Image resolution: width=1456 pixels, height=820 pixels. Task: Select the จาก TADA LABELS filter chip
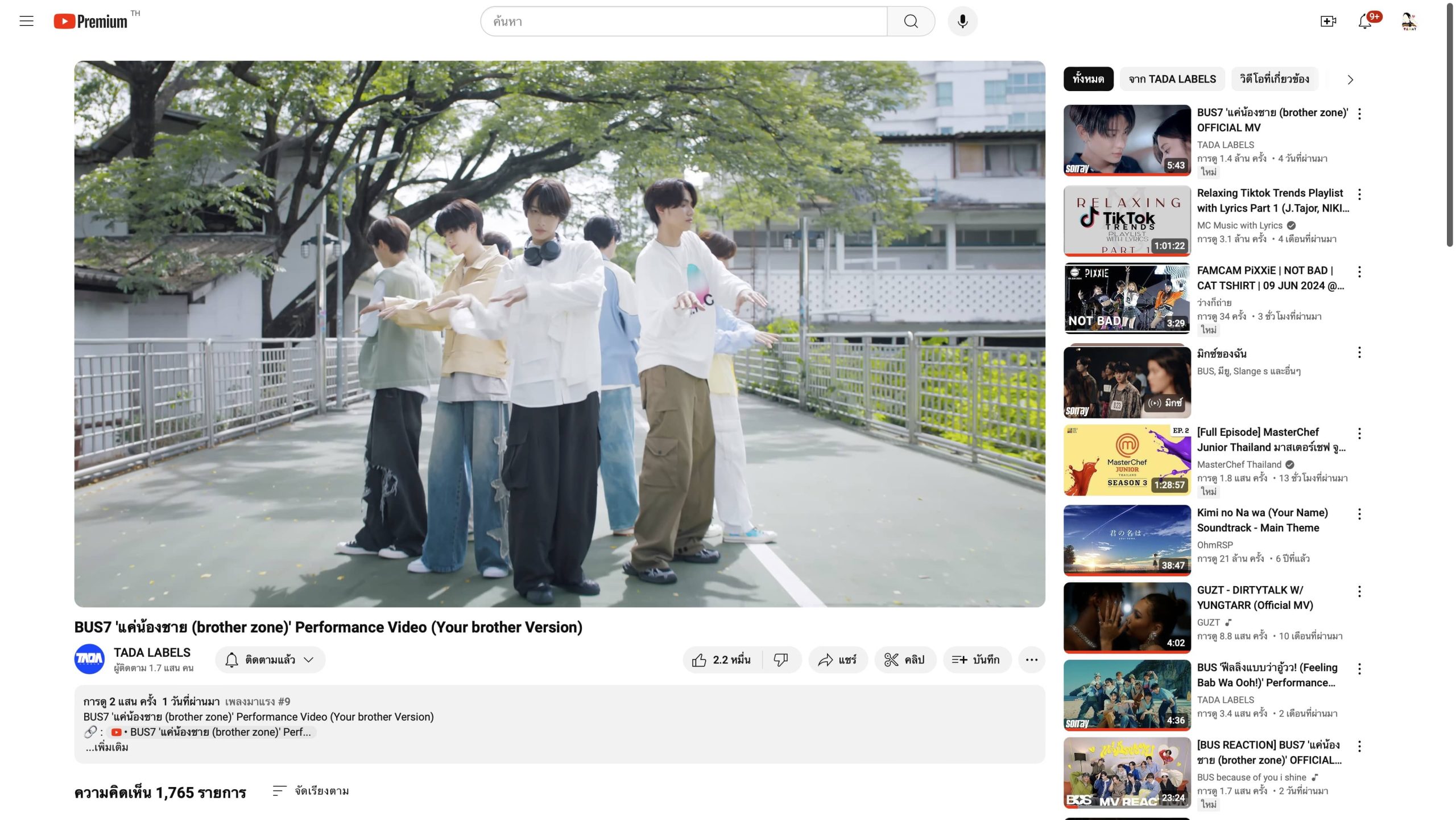[x=1172, y=79]
